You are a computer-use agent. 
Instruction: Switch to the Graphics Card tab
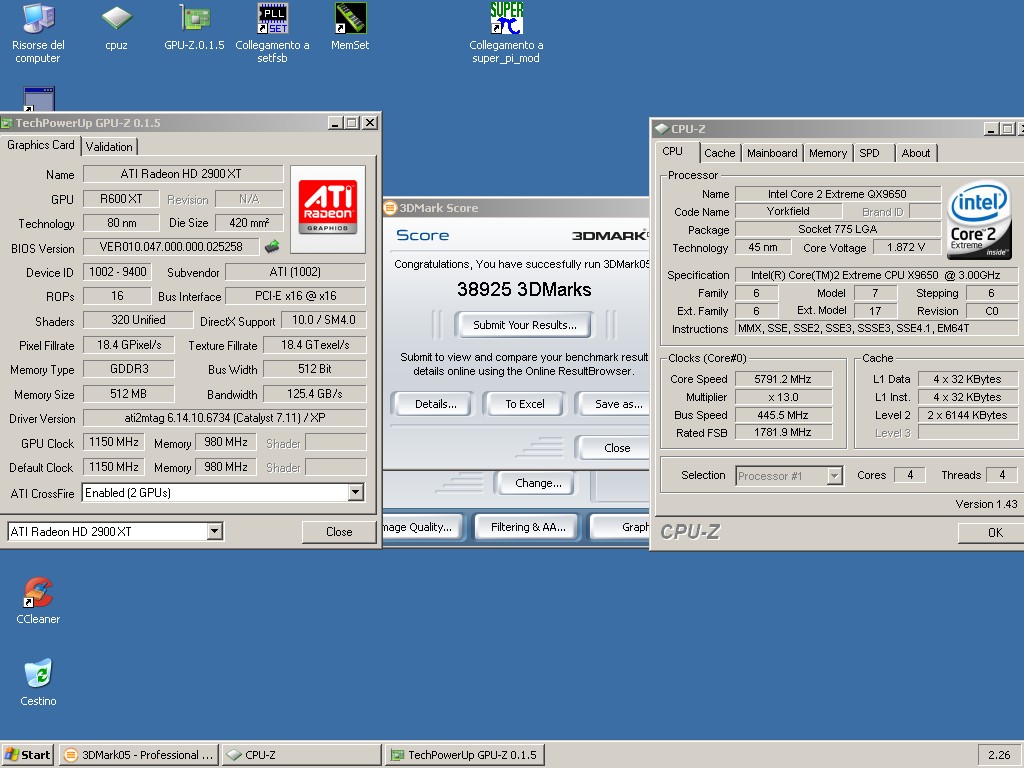point(40,145)
